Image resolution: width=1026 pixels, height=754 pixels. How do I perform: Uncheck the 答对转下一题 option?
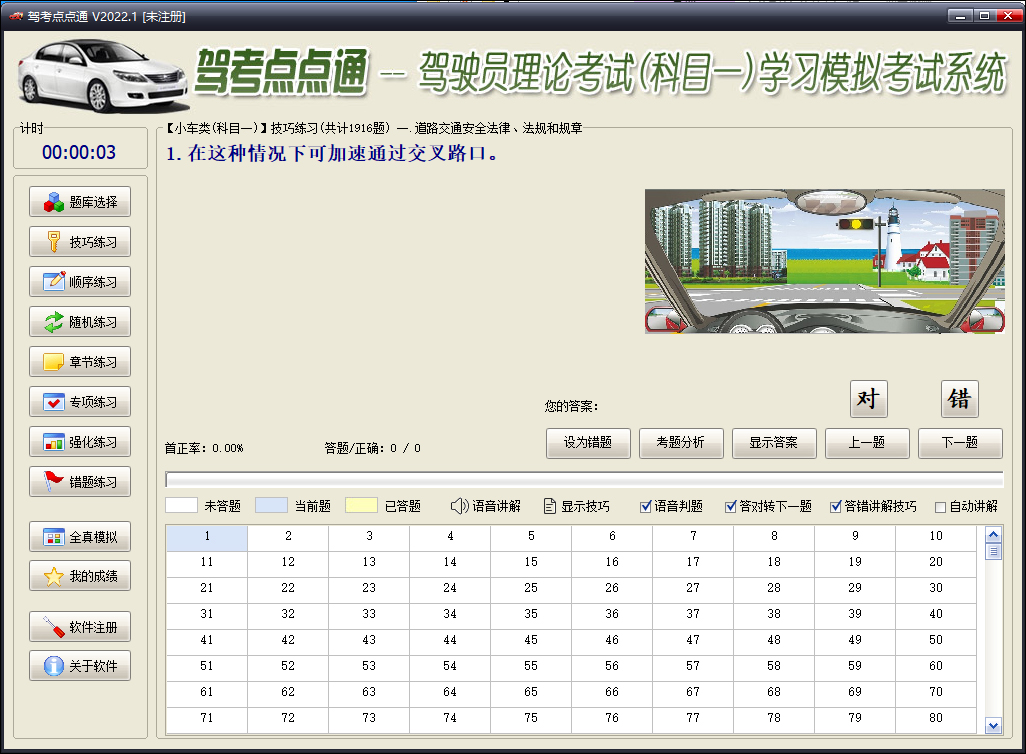(x=731, y=507)
